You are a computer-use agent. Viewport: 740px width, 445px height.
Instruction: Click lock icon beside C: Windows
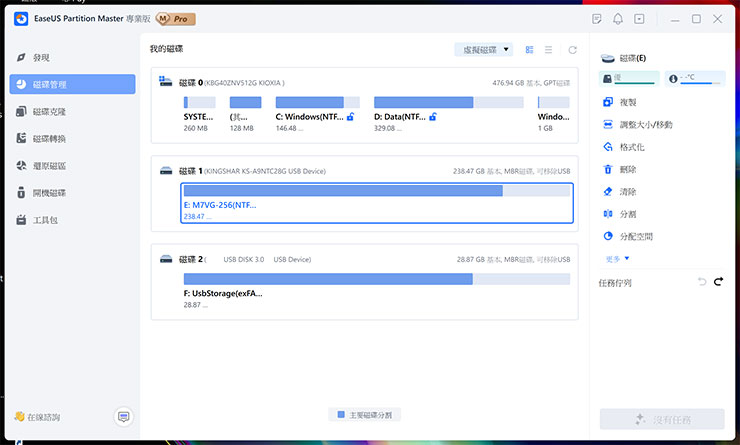click(351, 117)
